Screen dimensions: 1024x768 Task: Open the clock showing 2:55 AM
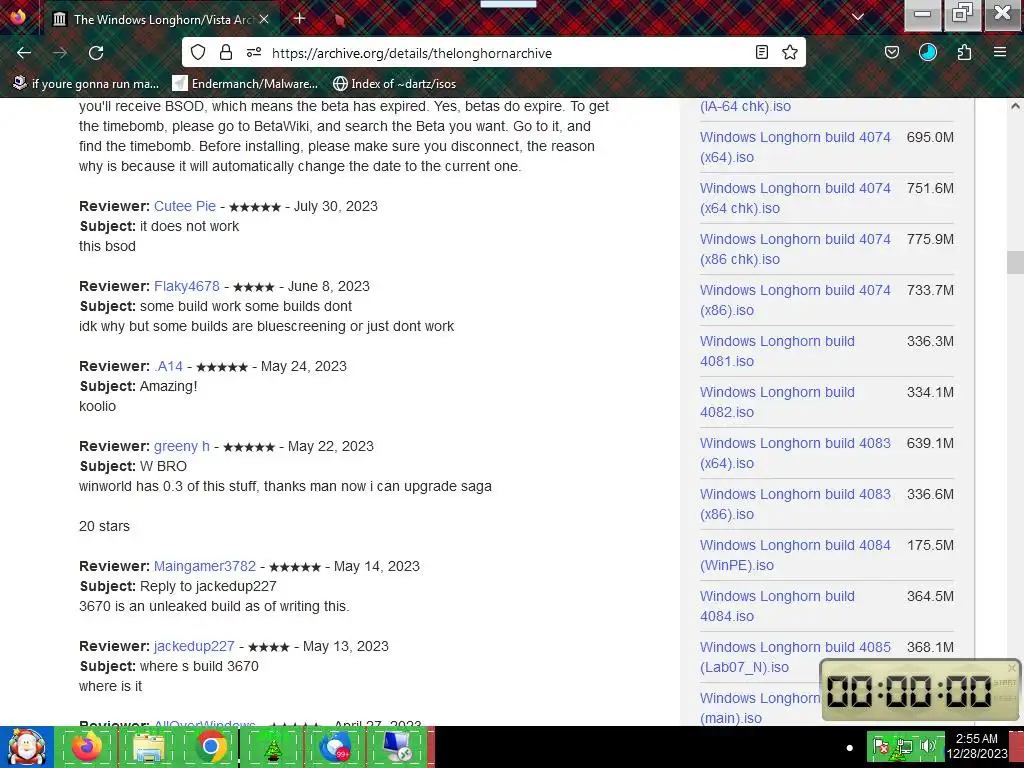pyautogui.click(x=977, y=746)
